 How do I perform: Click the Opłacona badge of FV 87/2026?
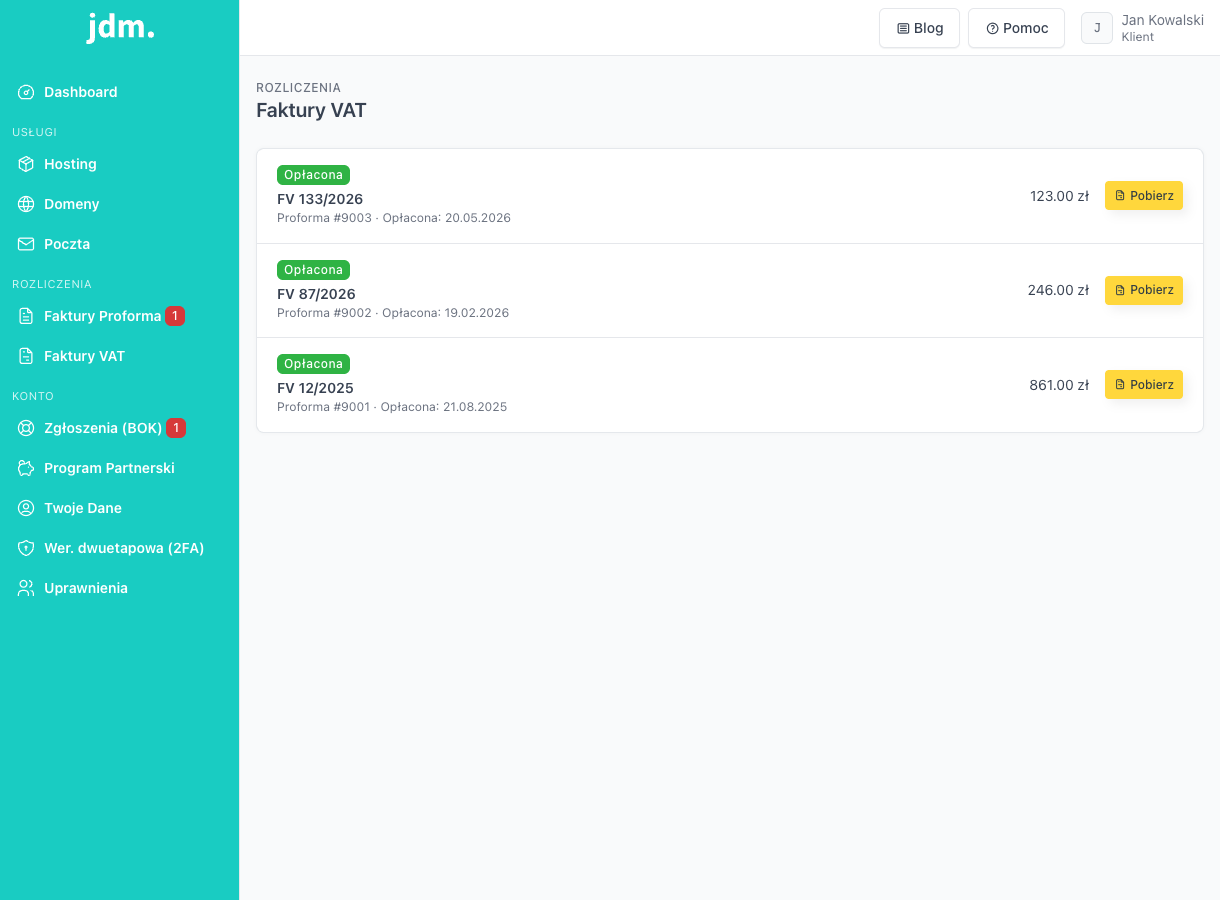(313, 270)
